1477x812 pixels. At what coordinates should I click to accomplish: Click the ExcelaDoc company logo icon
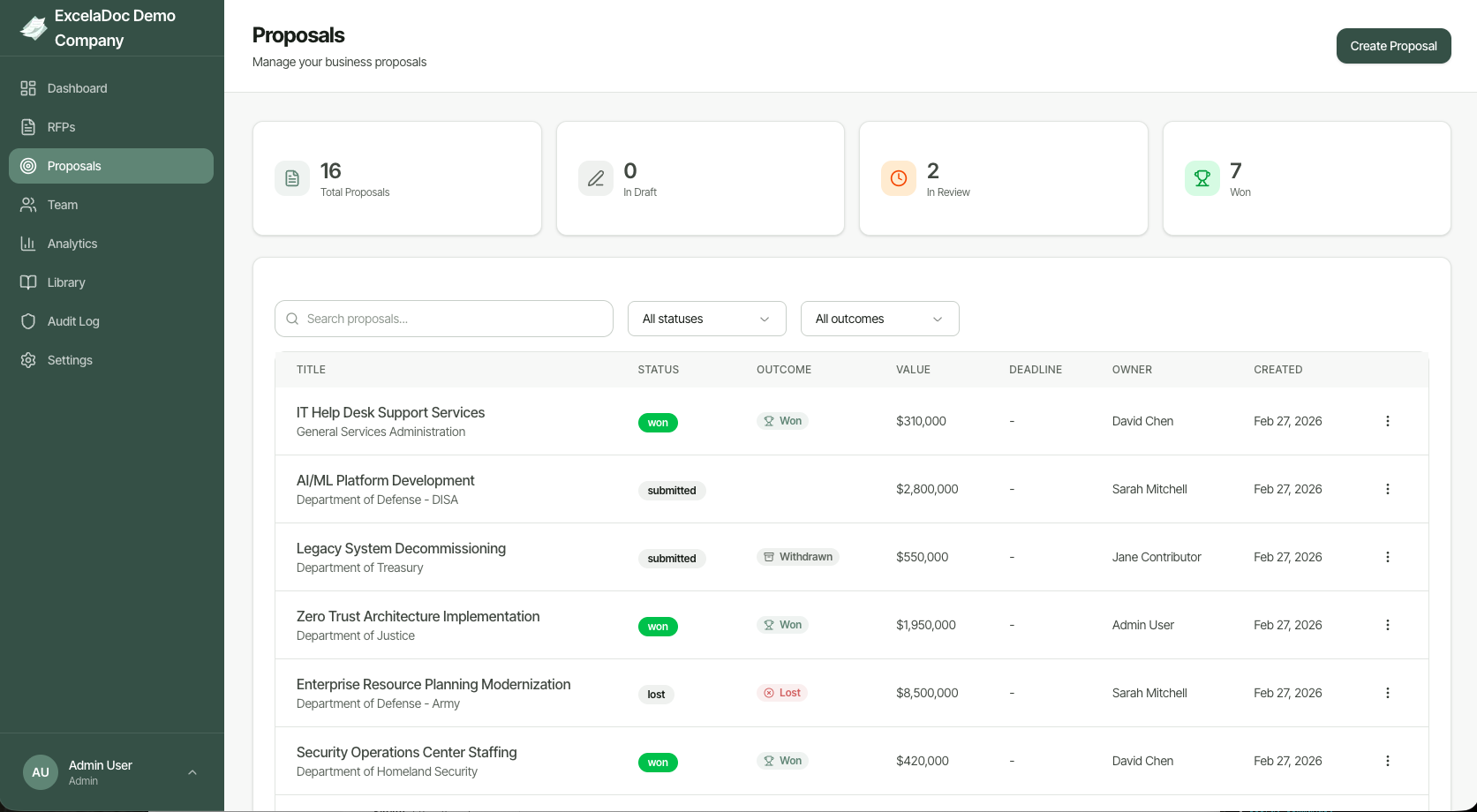coord(34,28)
